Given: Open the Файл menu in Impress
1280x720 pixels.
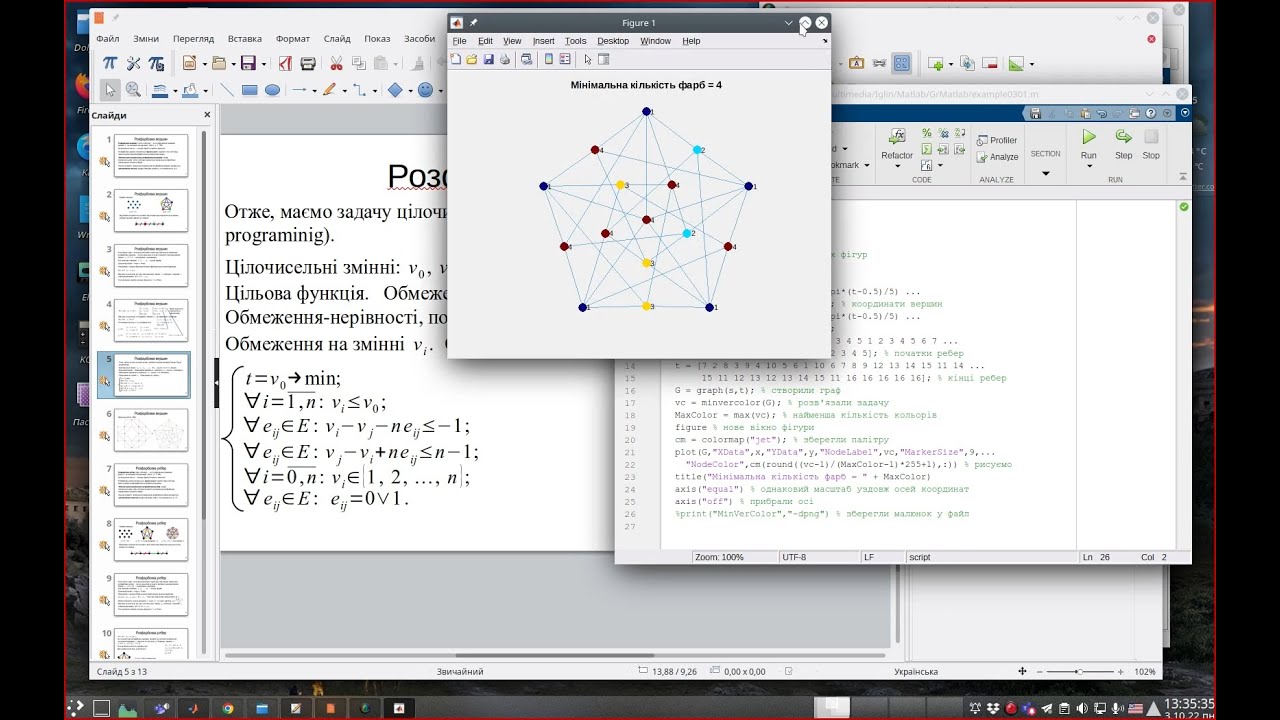Looking at the screenshot, I should tap(108, 39).
